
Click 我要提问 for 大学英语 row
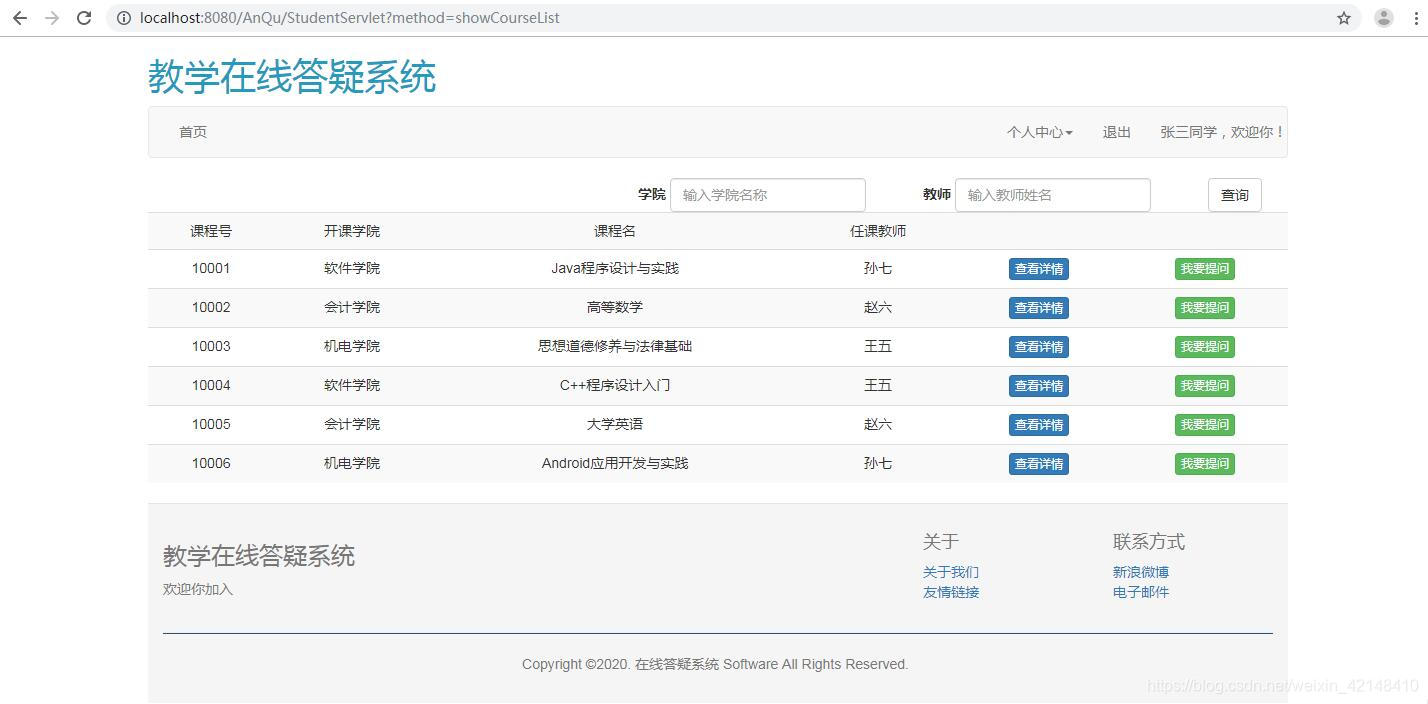[1205, 425]
